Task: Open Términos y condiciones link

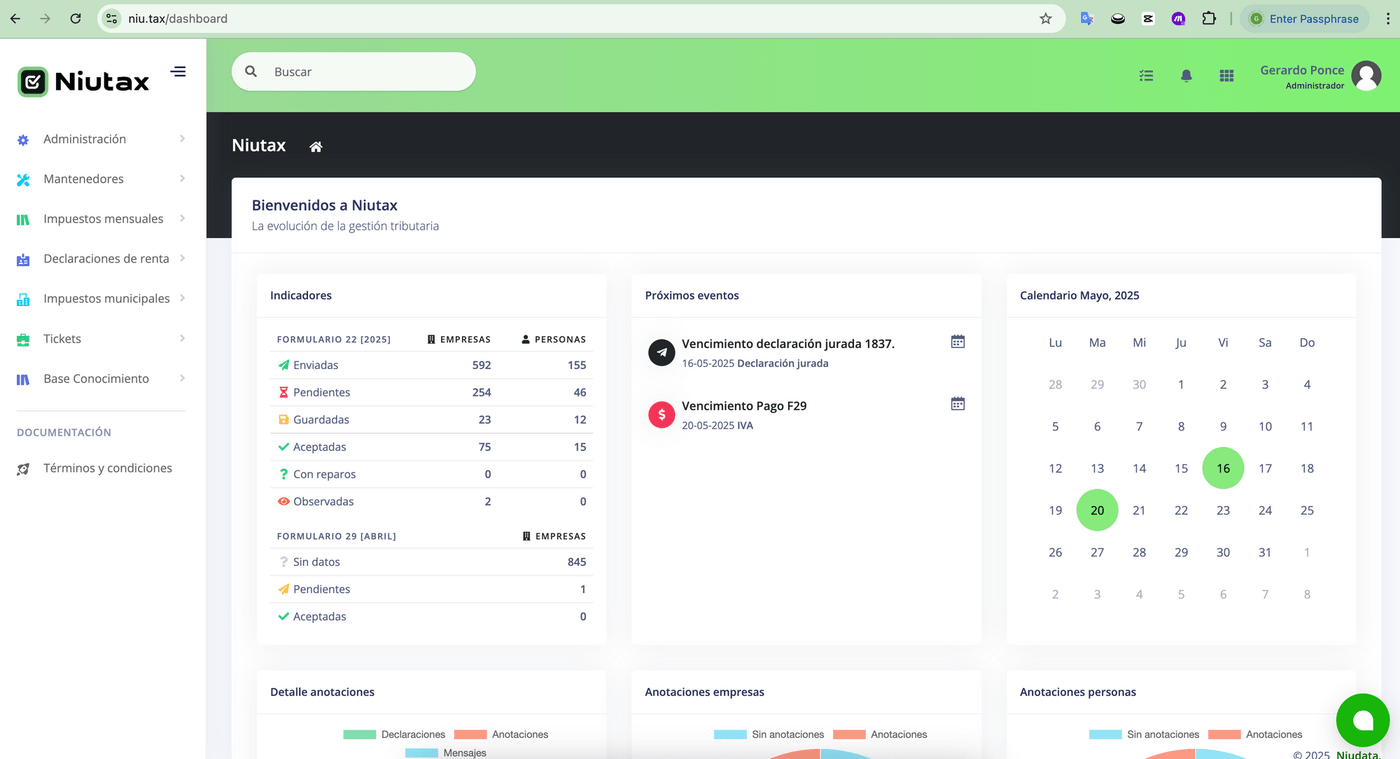Action: pos(107,468)
